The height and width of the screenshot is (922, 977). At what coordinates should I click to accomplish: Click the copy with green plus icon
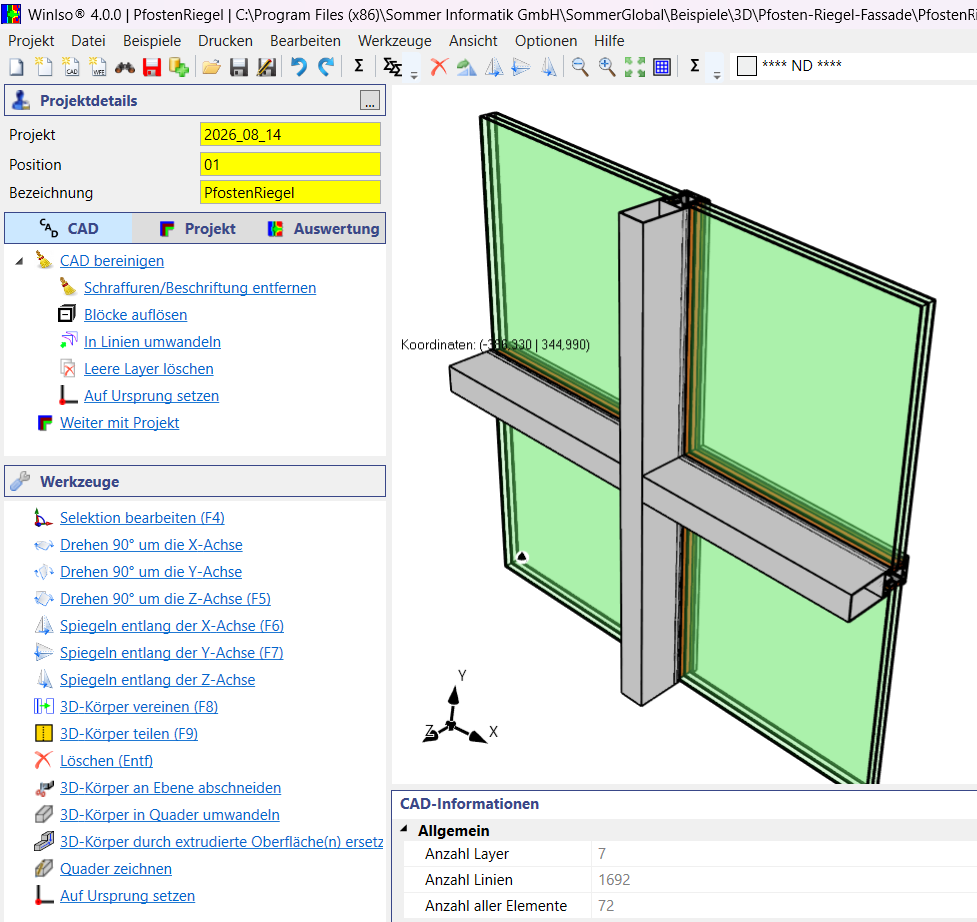click(179, 67)
